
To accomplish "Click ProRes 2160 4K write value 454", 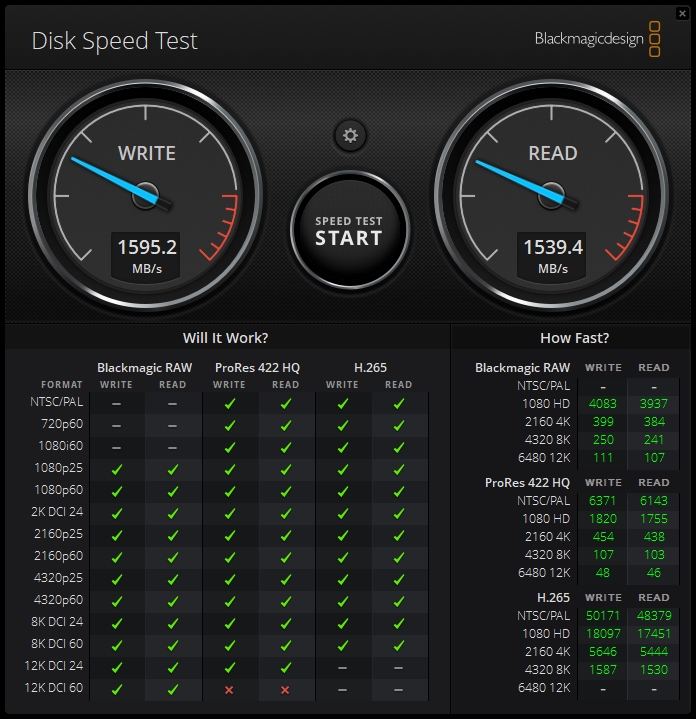I will tap(603, 536).
